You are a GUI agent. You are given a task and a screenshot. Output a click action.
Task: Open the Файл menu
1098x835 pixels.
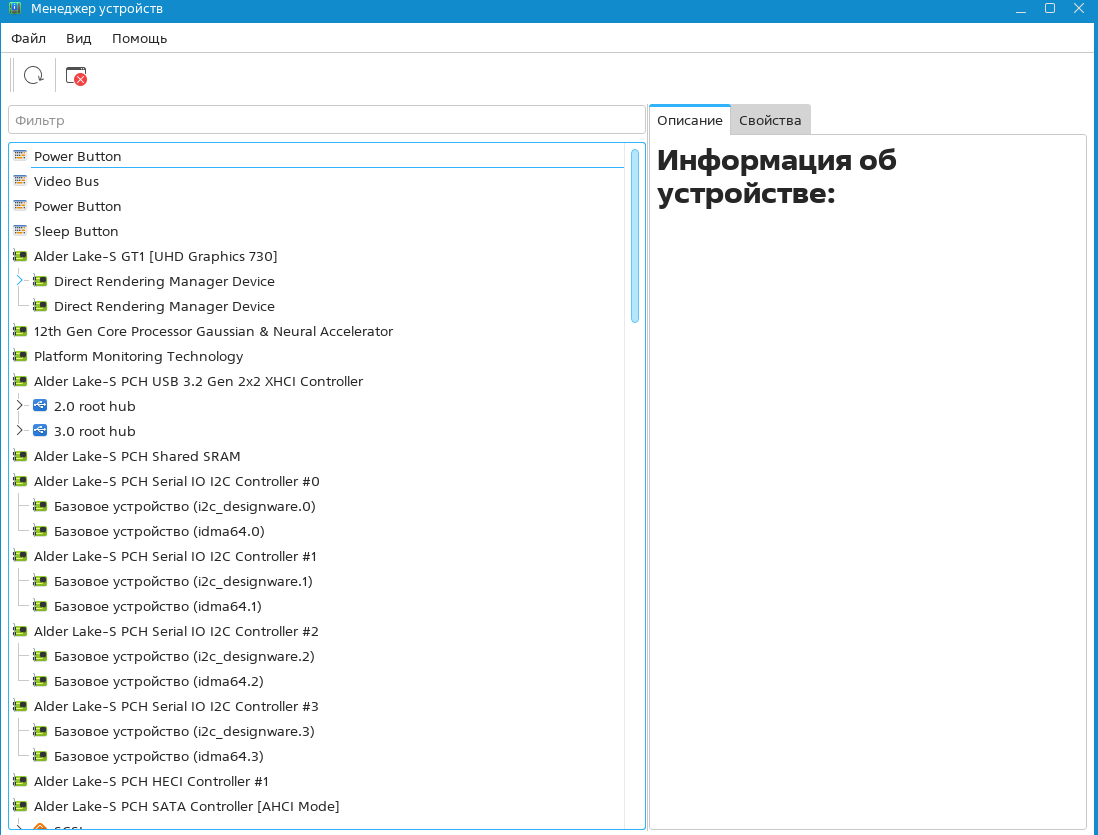(28, 38)
